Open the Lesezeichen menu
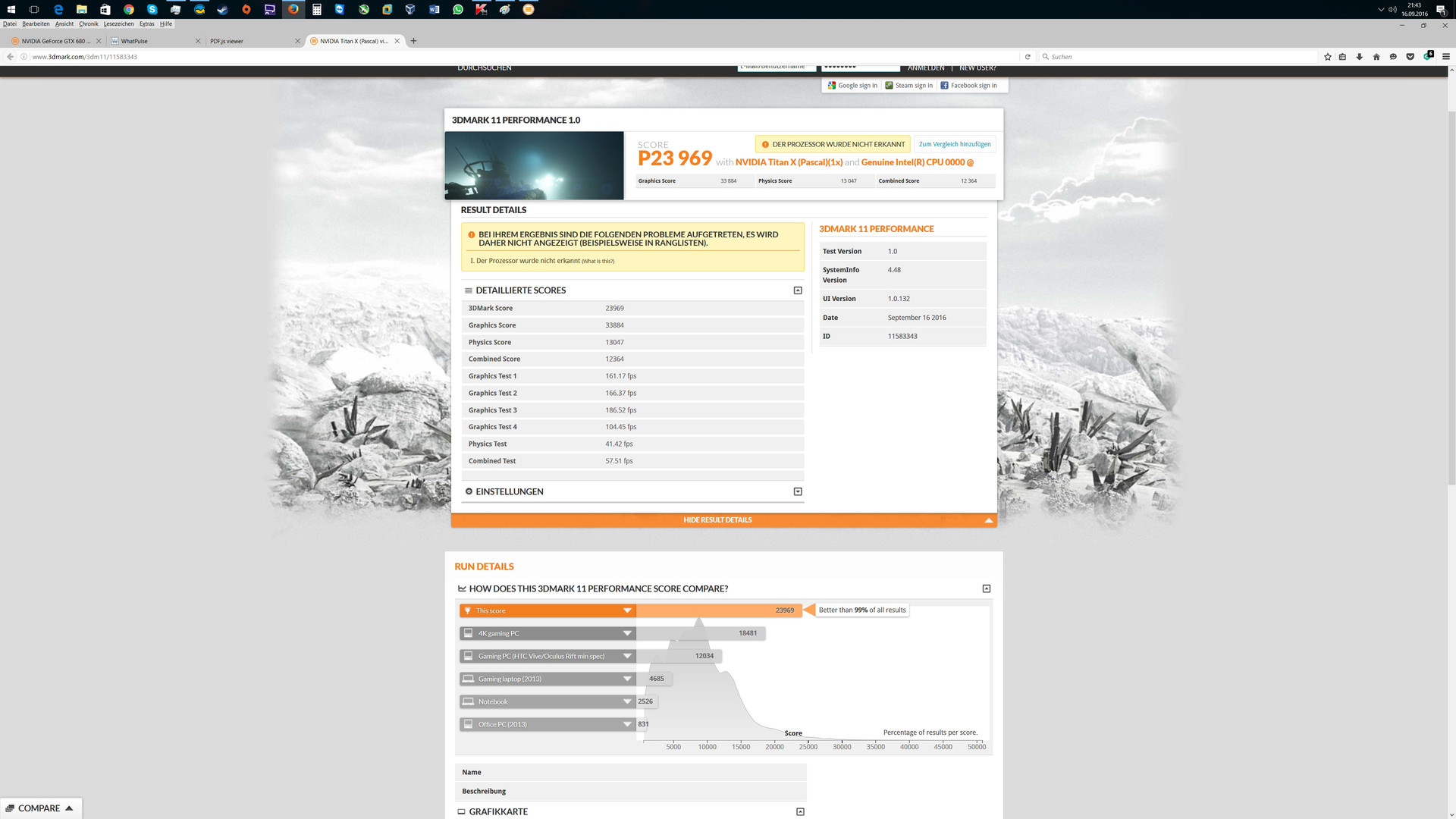 point(118,24)
